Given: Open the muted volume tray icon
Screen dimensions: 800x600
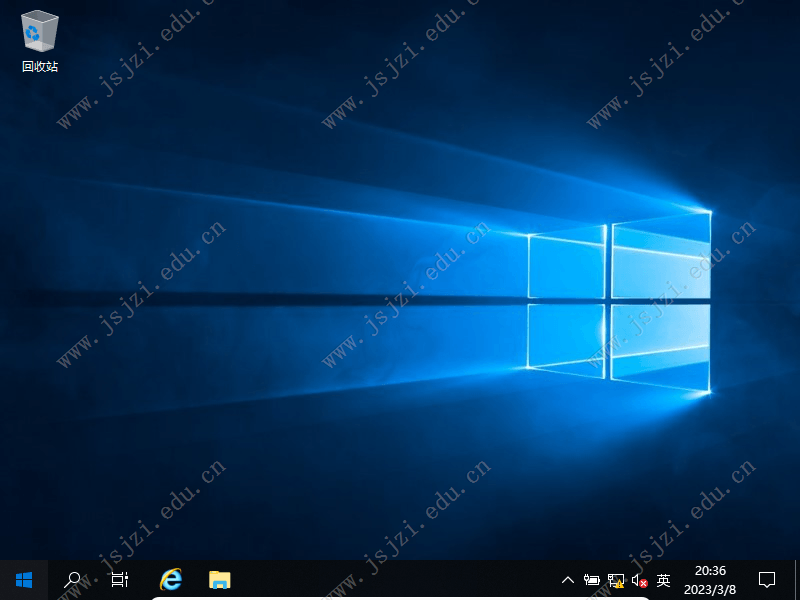Looking at the screenshot, I should [x=639, y=580].
